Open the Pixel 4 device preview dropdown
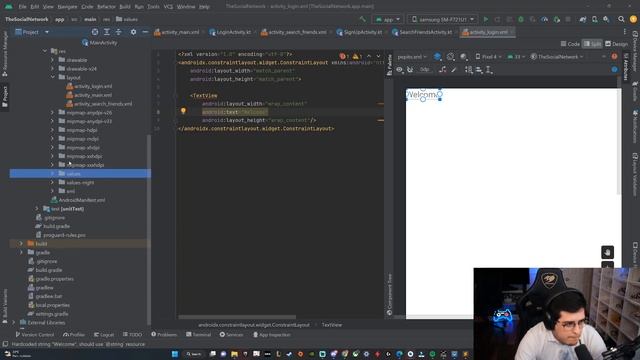The width and height of the screenshot is (640, 360). point(488,57)
